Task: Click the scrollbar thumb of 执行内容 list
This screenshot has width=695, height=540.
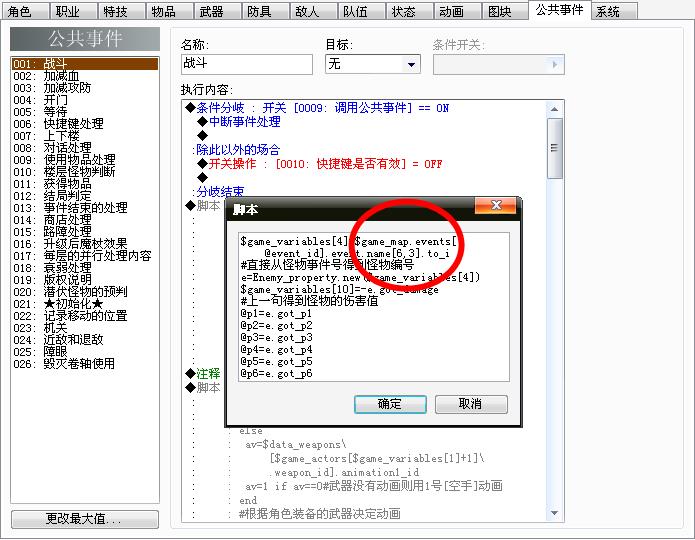Action: pos(554,148)
